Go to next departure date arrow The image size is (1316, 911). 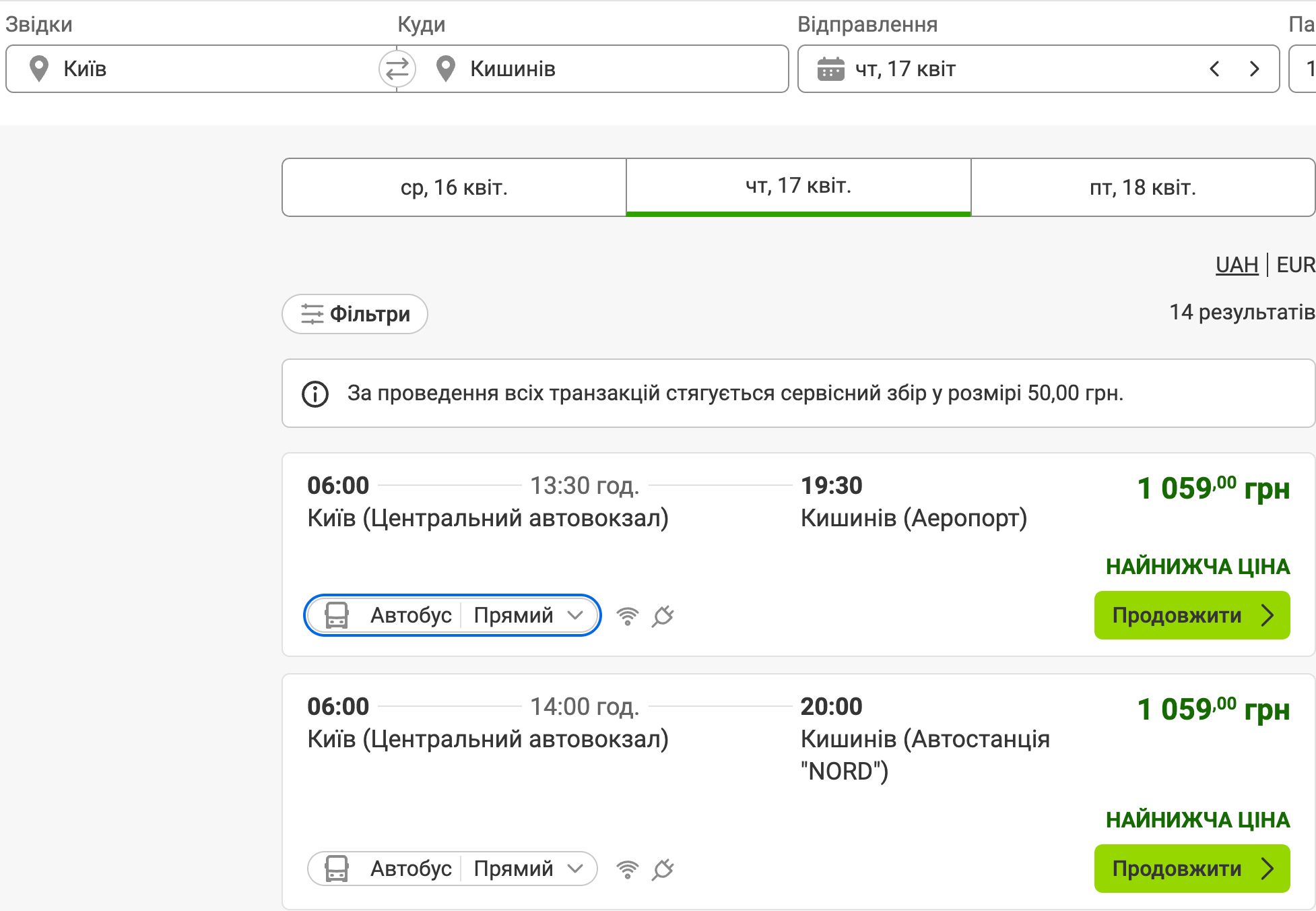[x=1254, y=69]
